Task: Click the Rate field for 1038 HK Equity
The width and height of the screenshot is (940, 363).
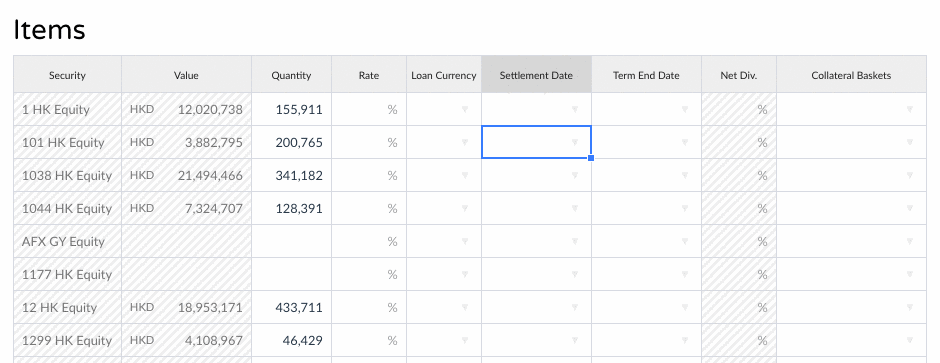Action: 369,176
